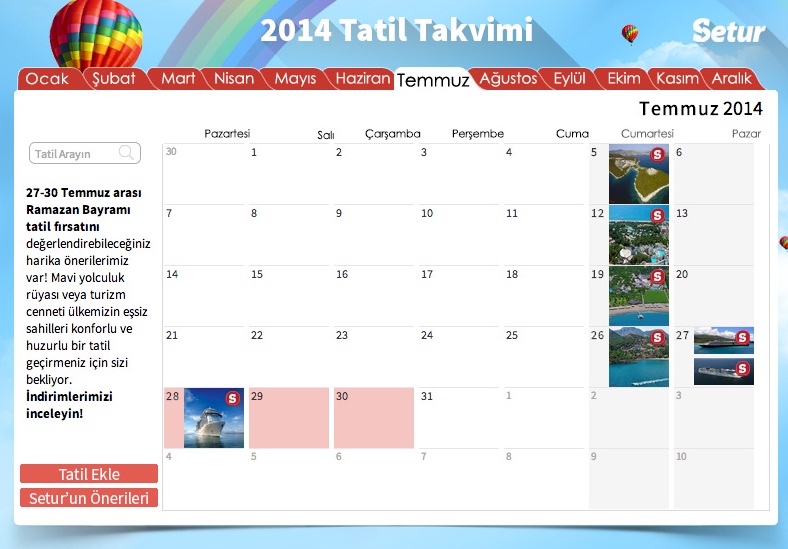Click the Setur logo
Image resolution: width=788 pixels, height=549 pixels.
tap(728, 31)
